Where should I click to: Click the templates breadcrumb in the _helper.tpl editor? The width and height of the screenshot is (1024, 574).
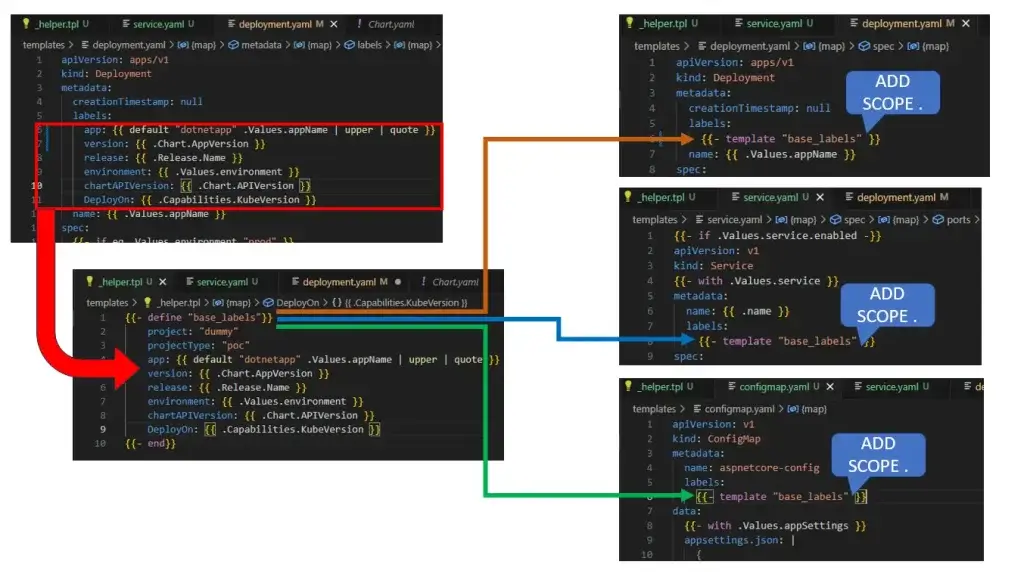pyautogui.click(x=107, y=302)
